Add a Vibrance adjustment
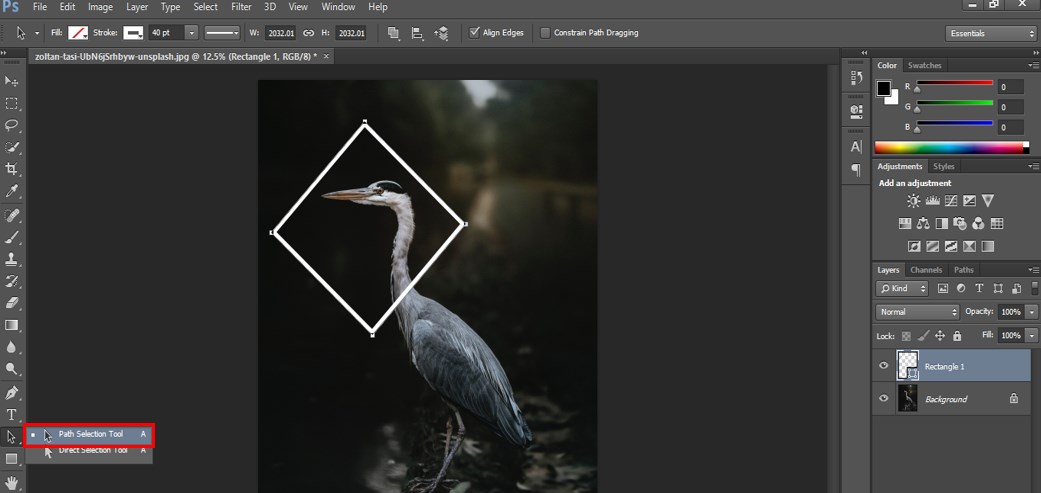This screenshot has width=1041, height=493. point(988,200)
